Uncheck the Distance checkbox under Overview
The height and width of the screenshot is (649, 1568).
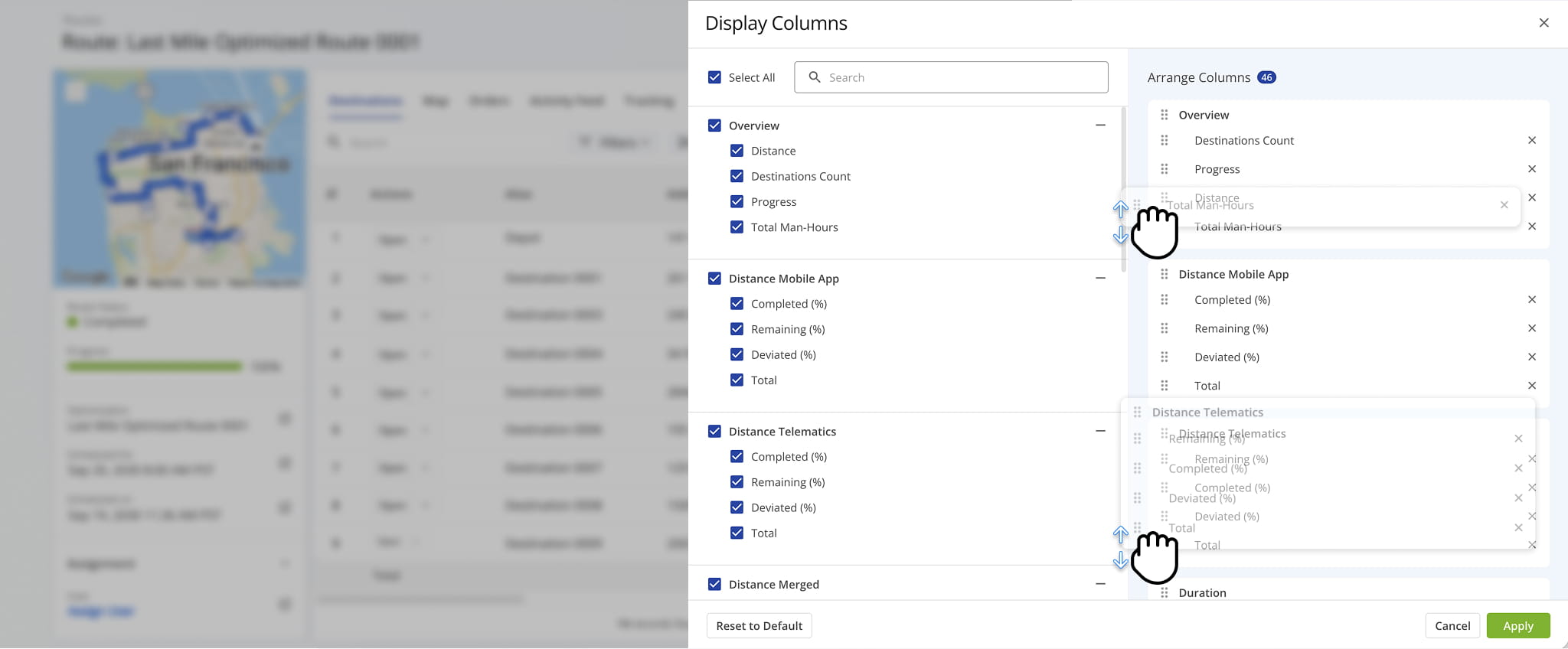click(737, 151)
